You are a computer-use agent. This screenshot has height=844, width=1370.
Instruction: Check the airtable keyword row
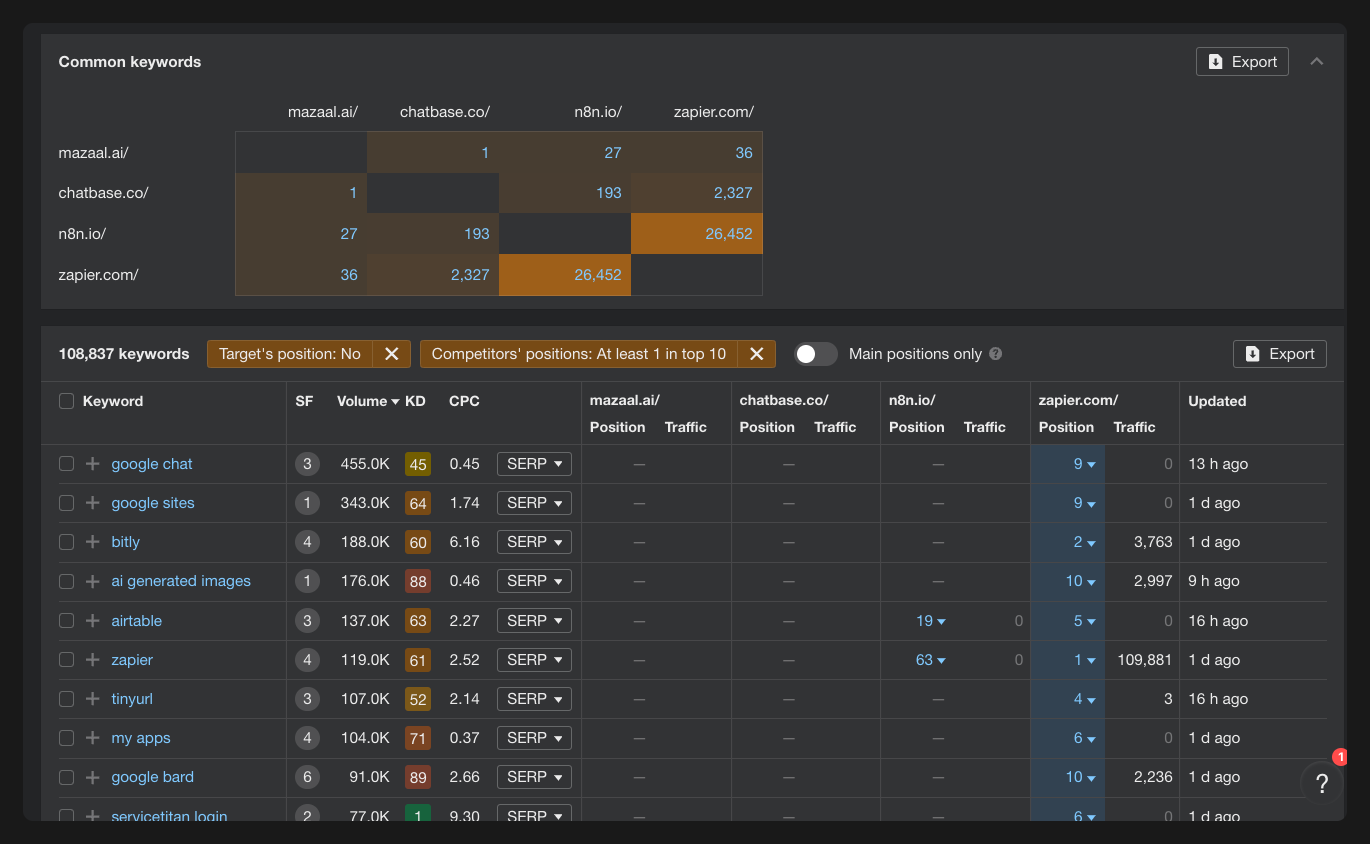(x=67, y=621)
